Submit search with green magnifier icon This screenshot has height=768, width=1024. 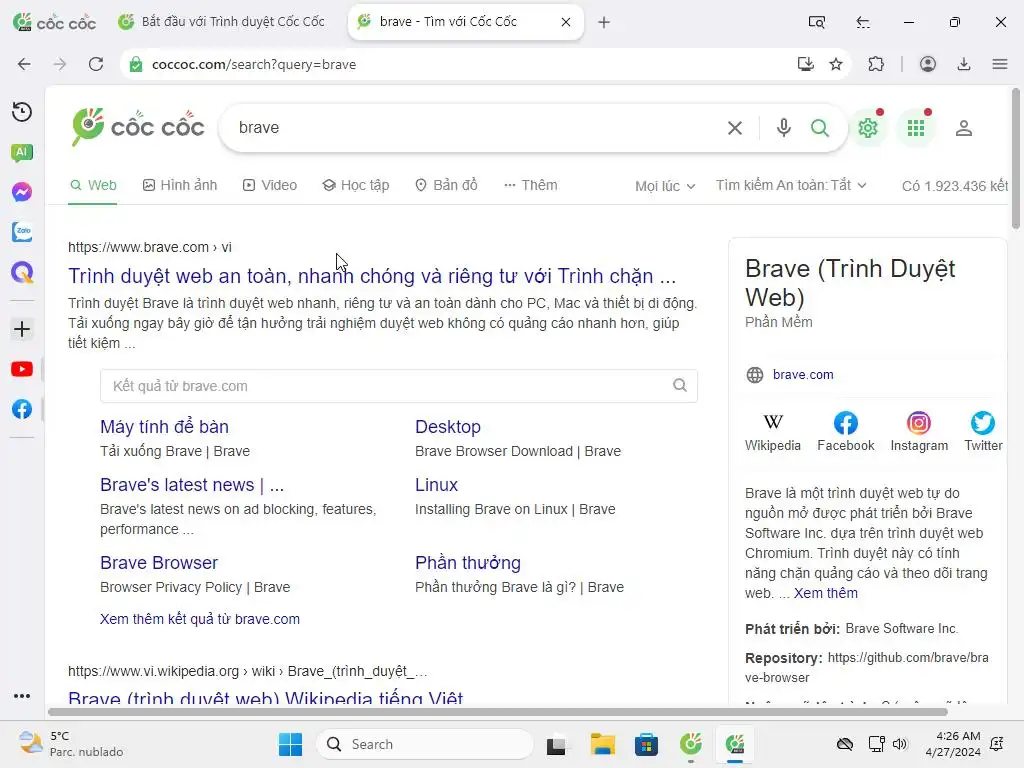pos(820,128)
